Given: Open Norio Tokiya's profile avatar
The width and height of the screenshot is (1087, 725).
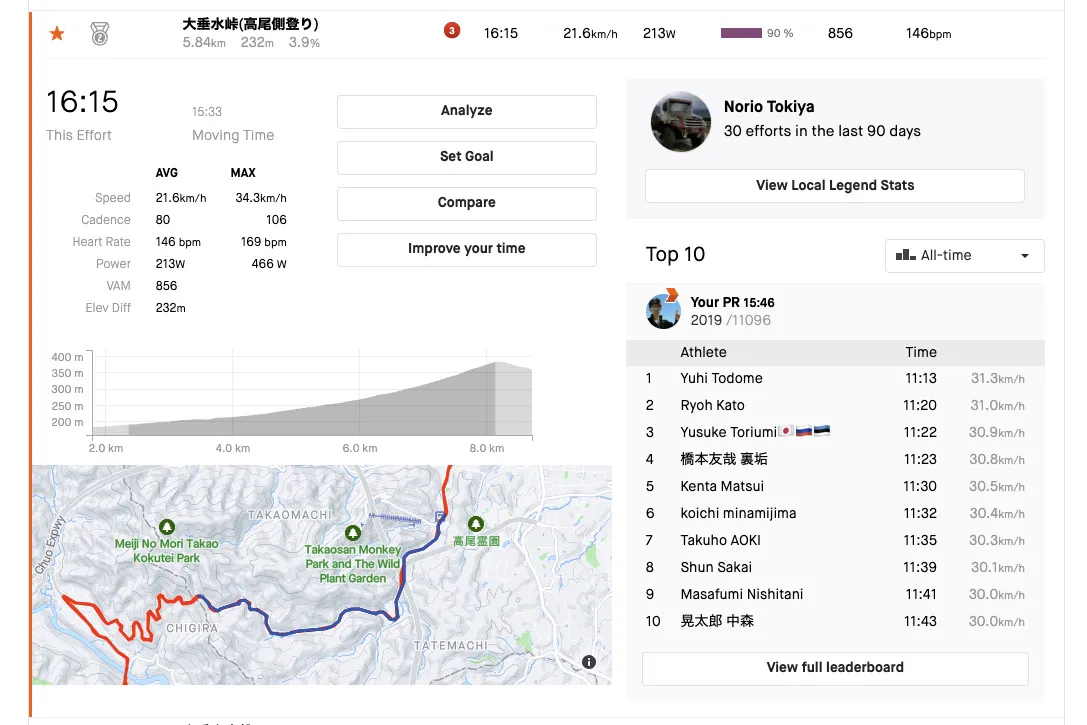Looking at the screenshot, I should click(681, 121).
